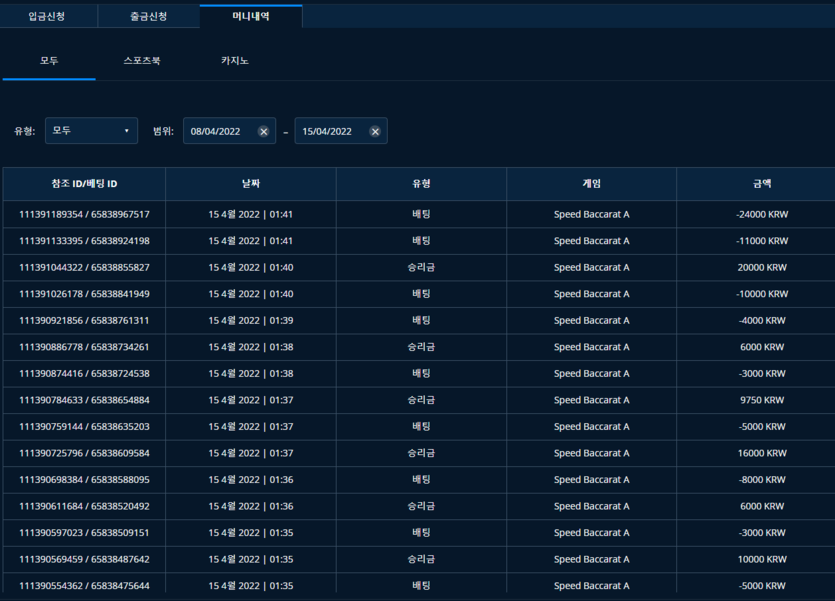This screenshot has height=601, width=835.
Task: Select ID 111390698384 / 65838588095
Action: tap(84, 480)
